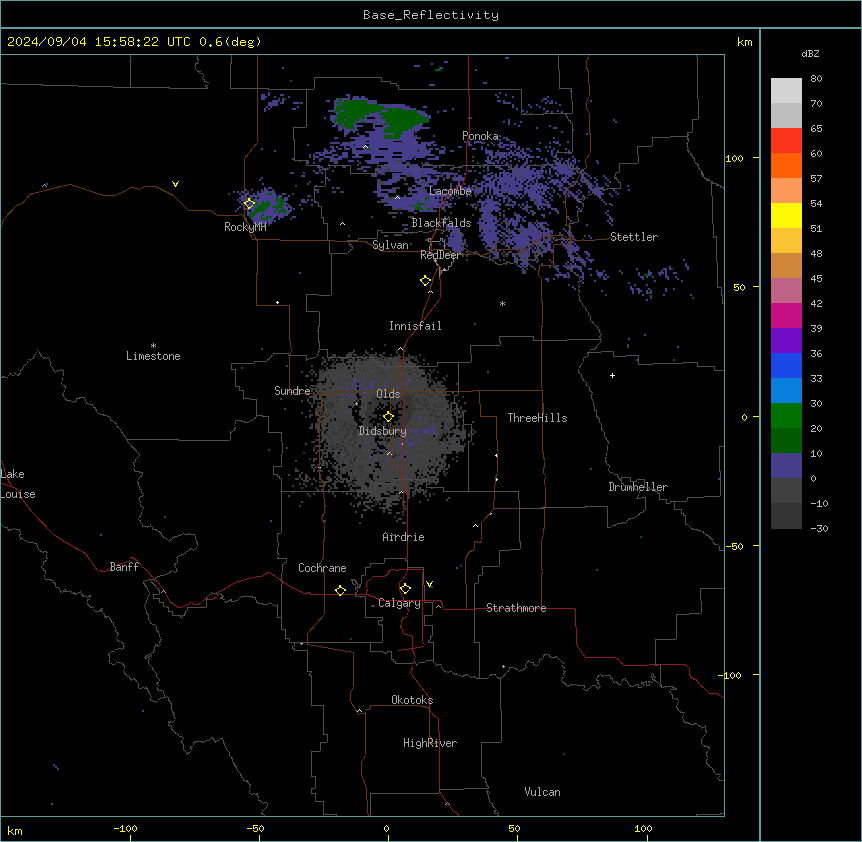
Task: Click the 100 tick on the right vertical axis
Action: click(x=734, y=158)
